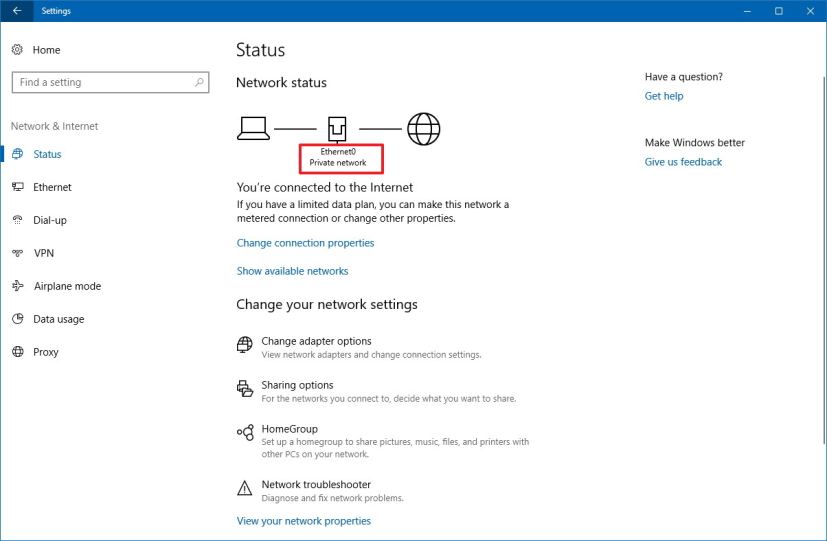Click the Home gear icon
The width and height of the screenshot is (827, 541).
pos(17,50)
